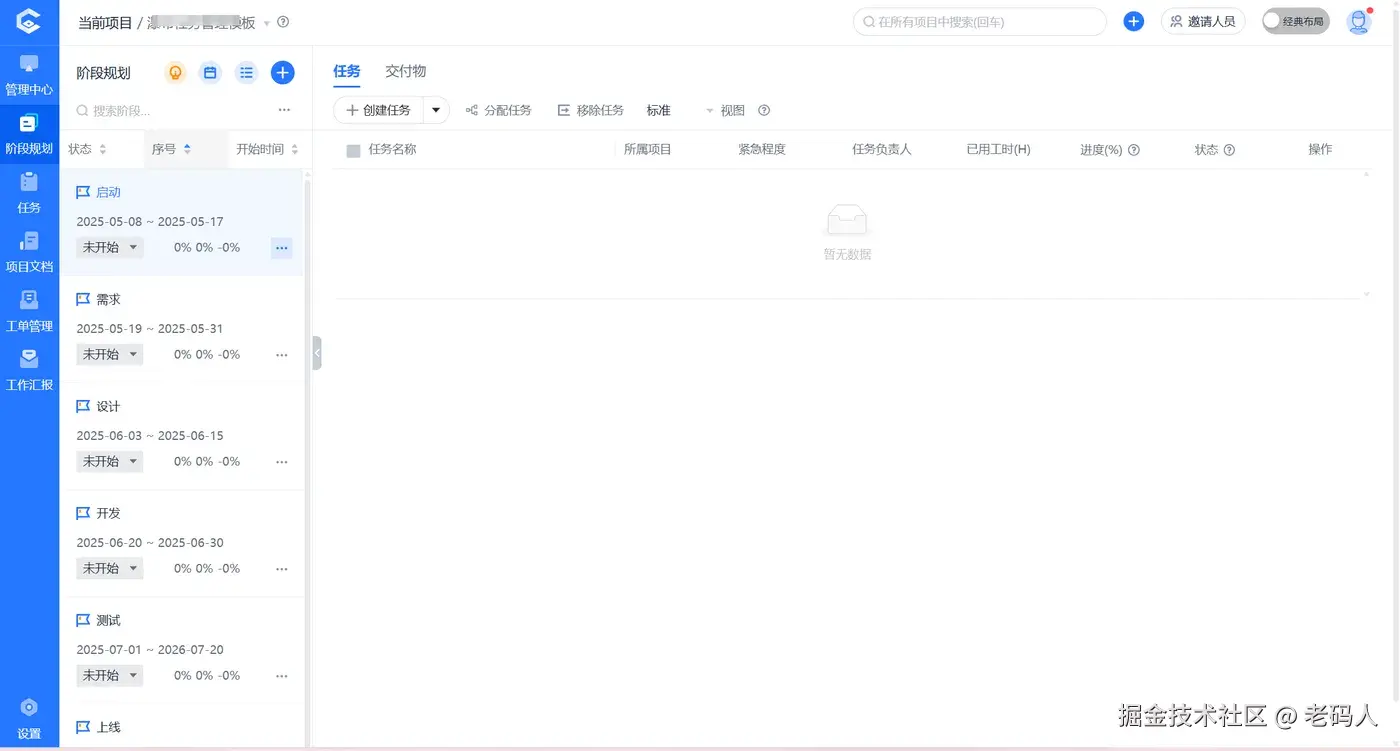Click the app logo at top left
This screenshot has height=751, width=1400.
click(x=29, y=21)
